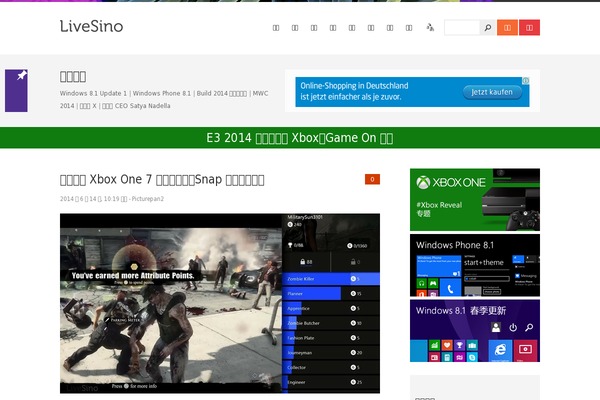Click the orange button in the header

[x=507, y=28]
